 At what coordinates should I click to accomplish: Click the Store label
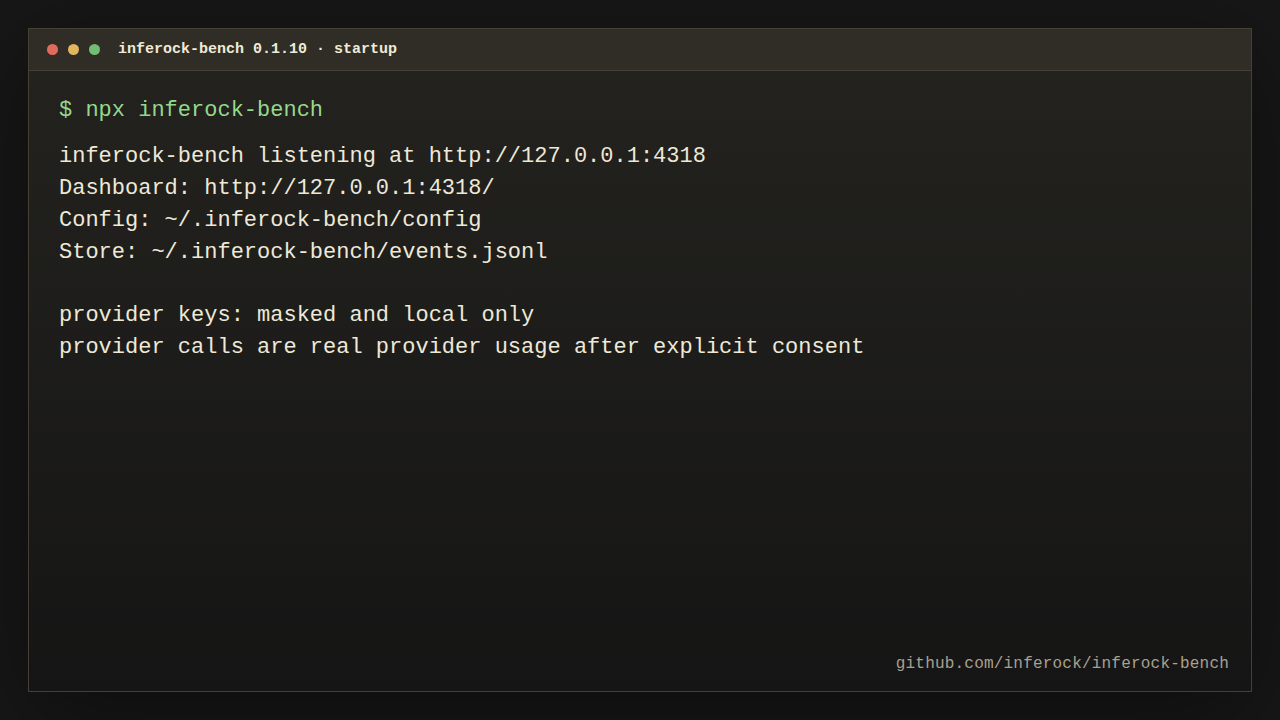click(98, 252)
